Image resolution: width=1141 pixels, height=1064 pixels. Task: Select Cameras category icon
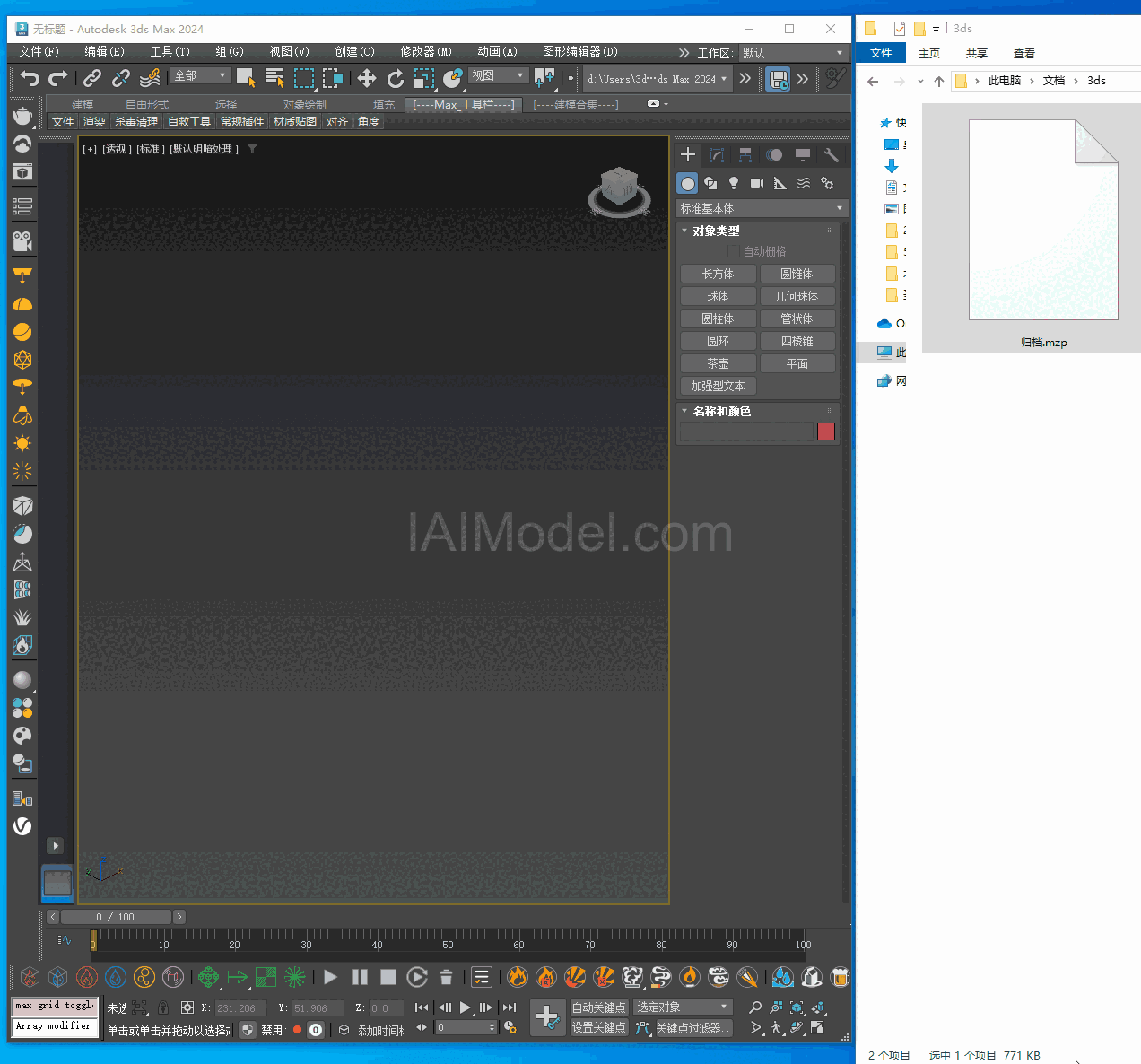coord(757,183)
